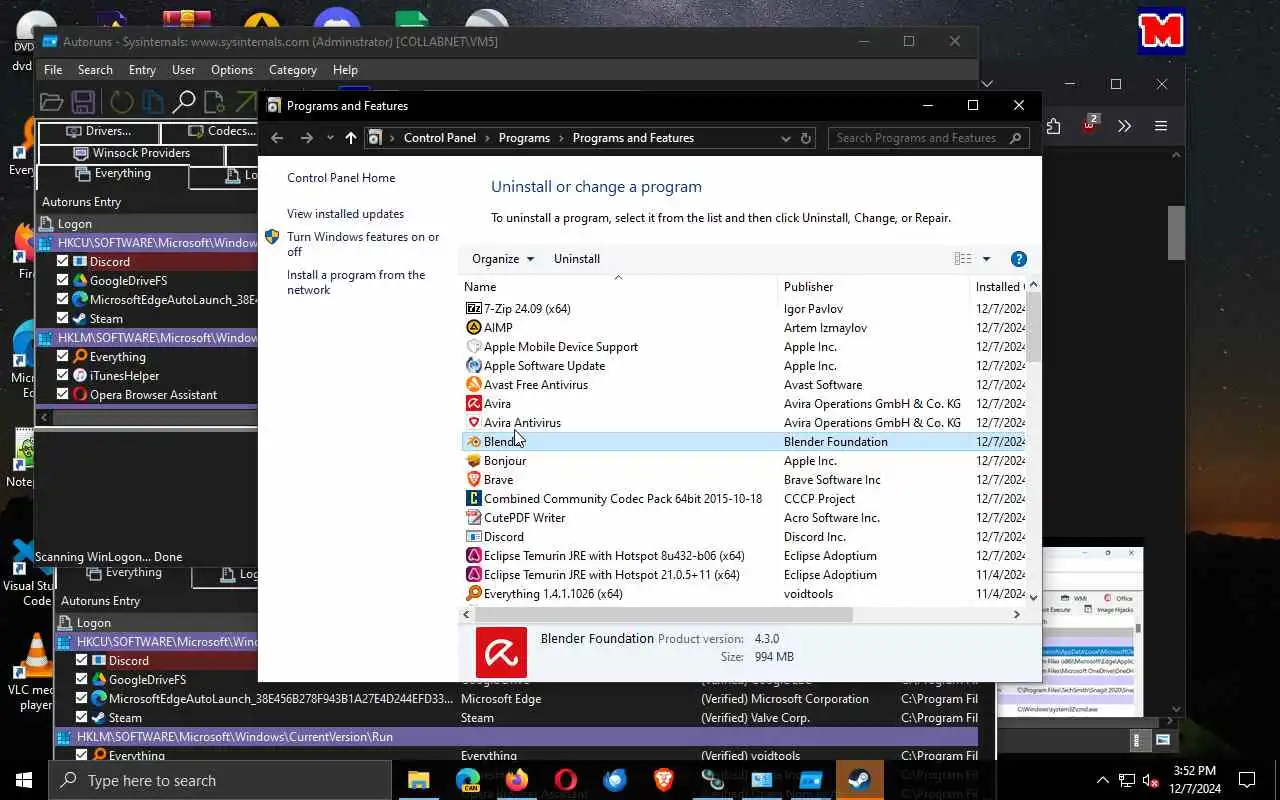
Task: Uncheck Steam in Autoruns window with menu bar
Action: (63, 319)
